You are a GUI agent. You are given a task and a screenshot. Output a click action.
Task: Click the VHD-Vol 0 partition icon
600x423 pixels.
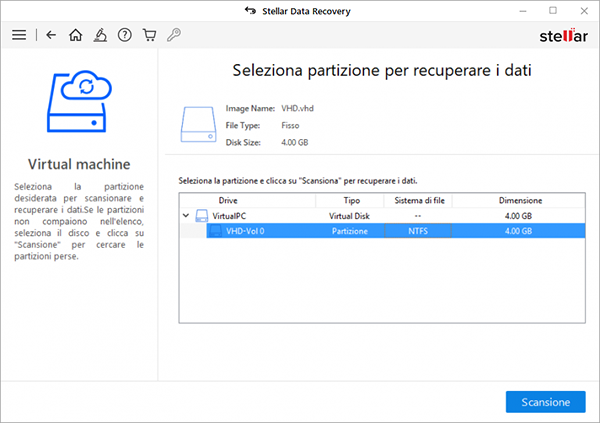point(215,231)
